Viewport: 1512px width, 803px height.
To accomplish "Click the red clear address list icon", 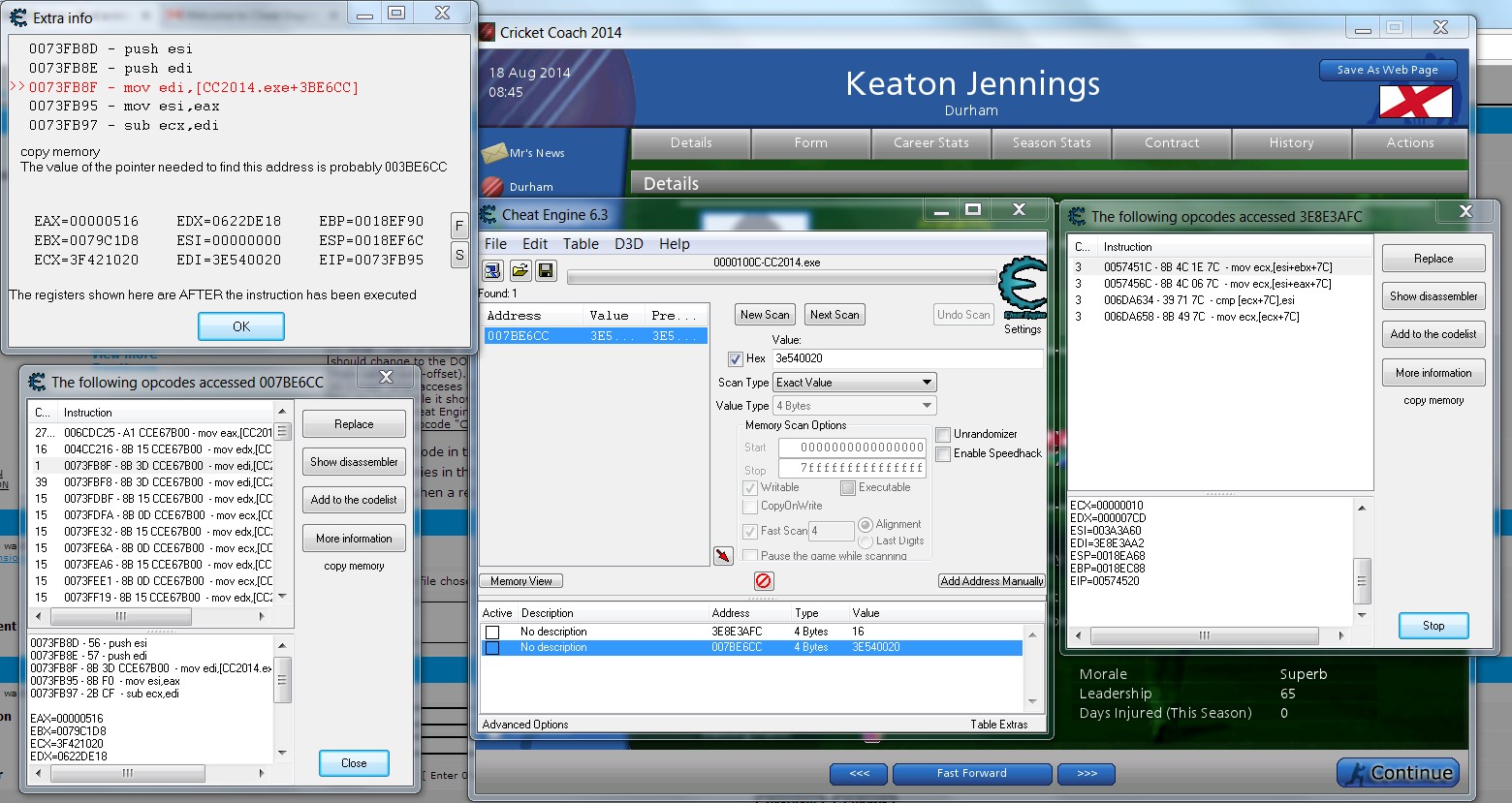I will 764,581.
